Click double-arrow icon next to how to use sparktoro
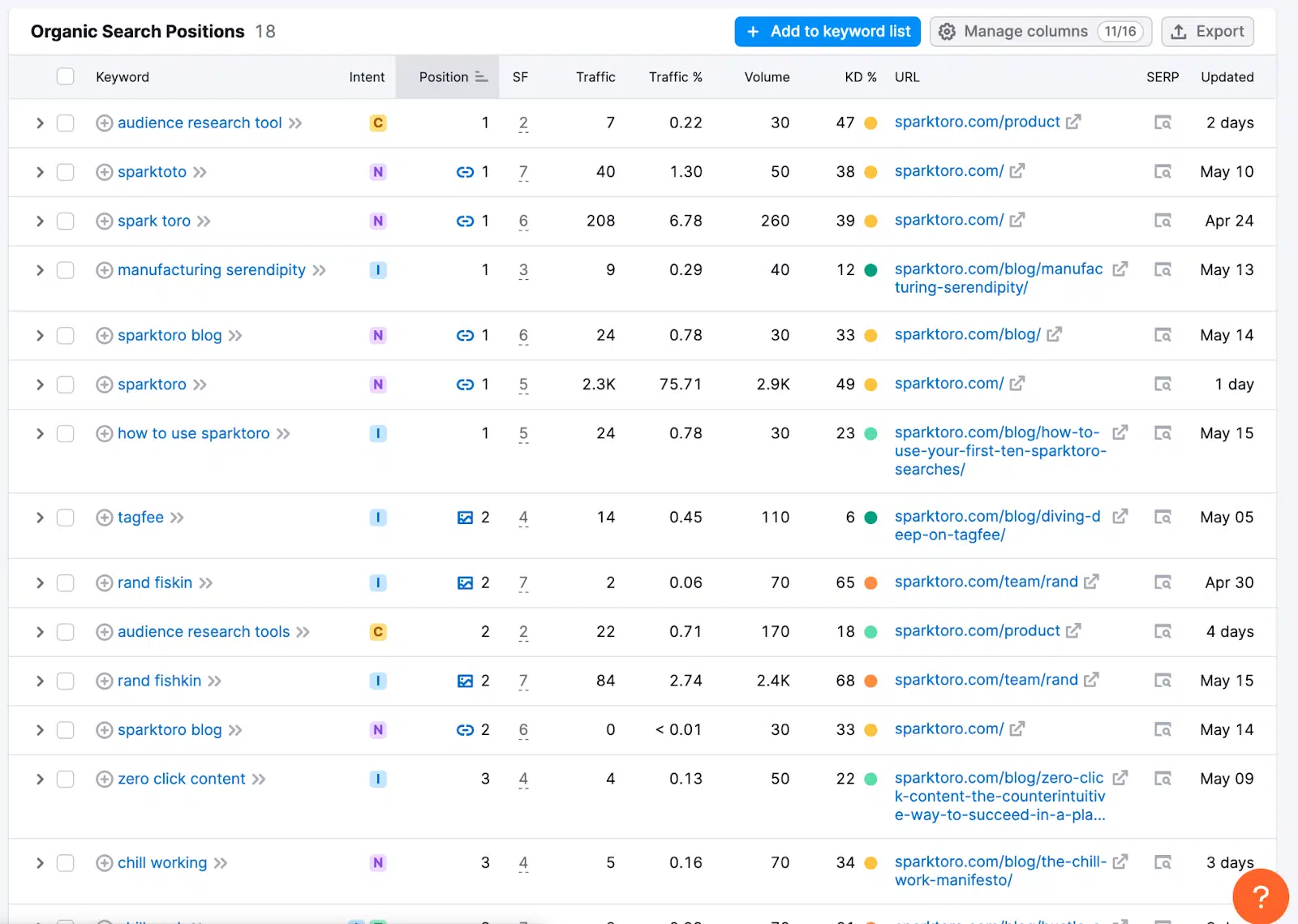Screen dimensions: 1298x924 click(283, 434)
